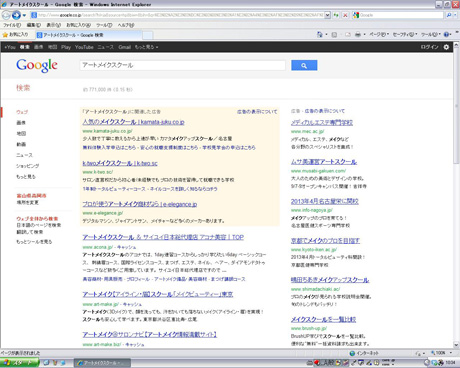
Task: Click the Google search query field
Action: 183,65
